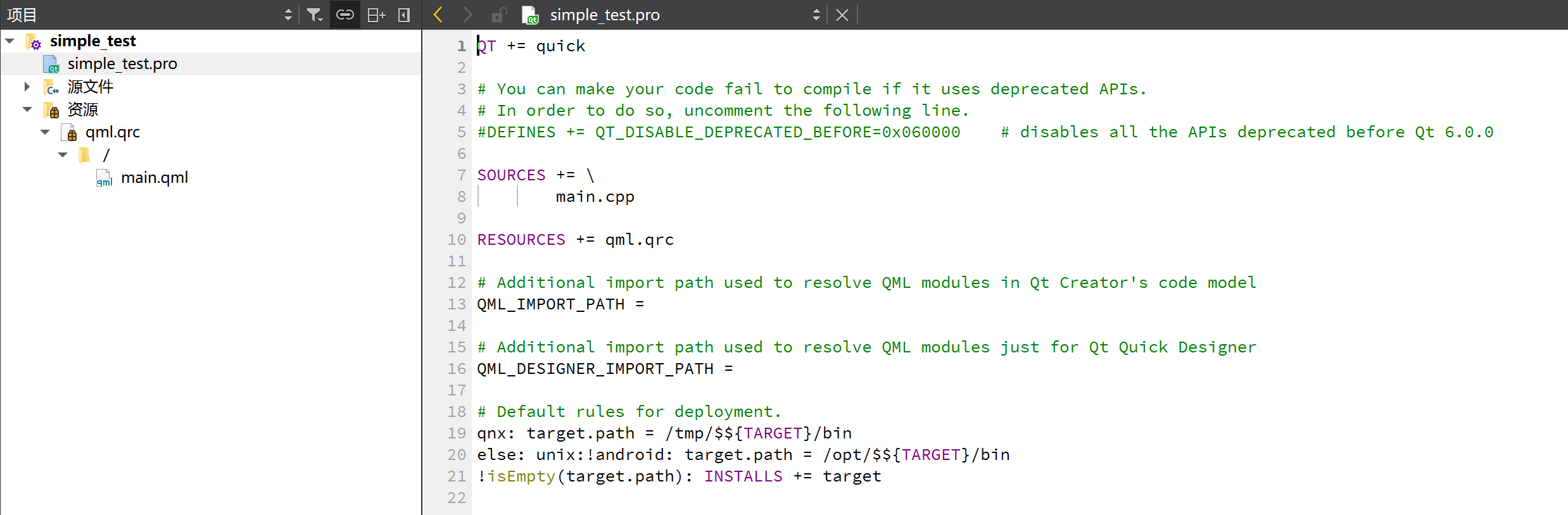
Task: Click the SOURCES keyword on line 7
Action: click(511, 175)
